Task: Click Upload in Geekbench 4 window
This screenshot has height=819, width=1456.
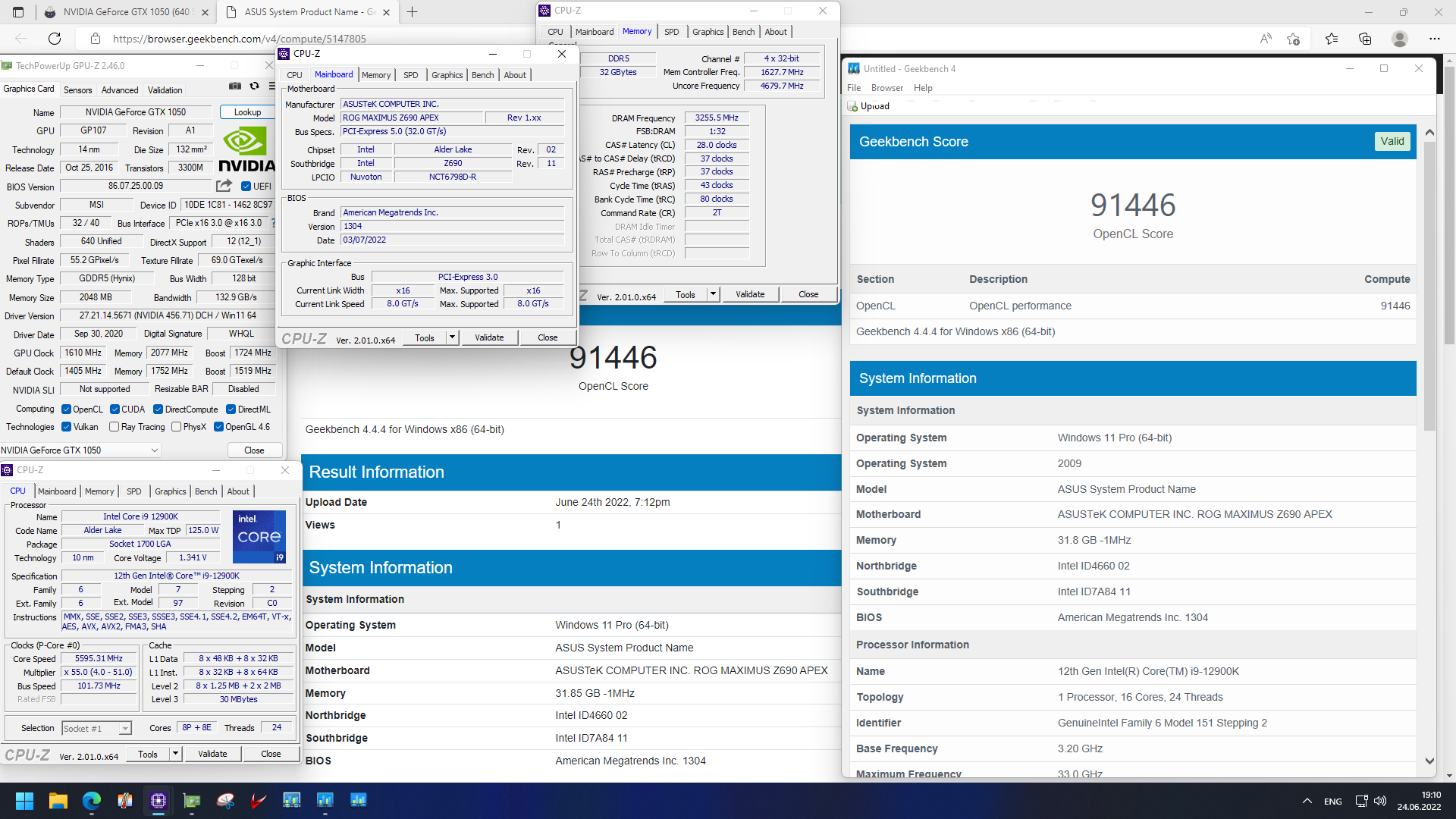Action: [869, 106]
